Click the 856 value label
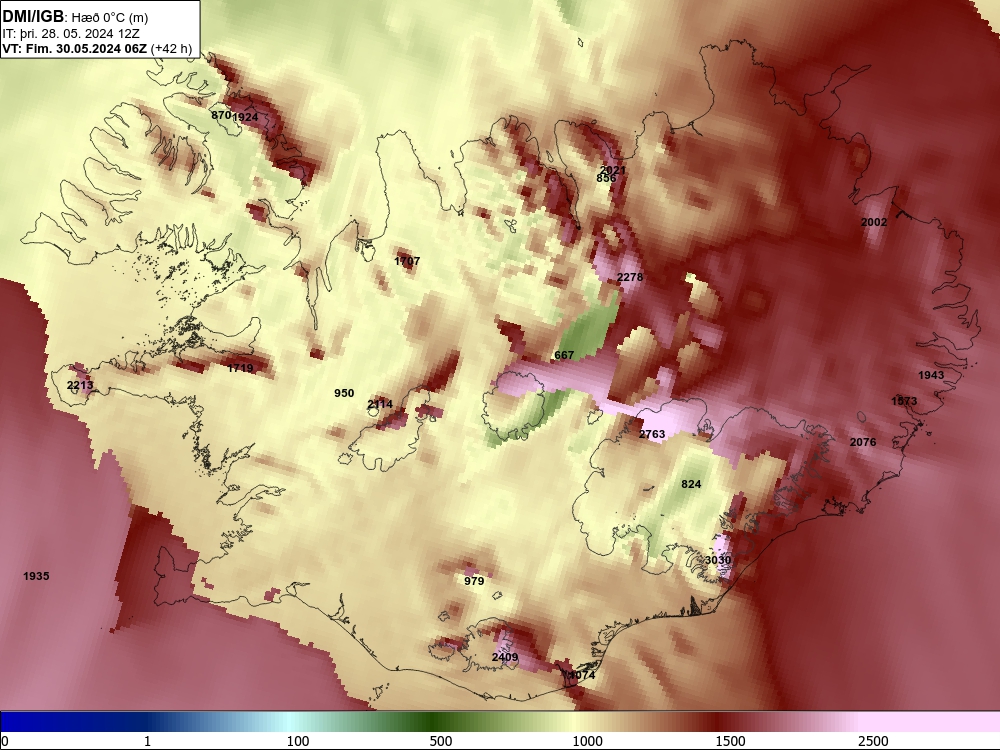Viewport: 1000px width, 750px height. click(606, 178)
